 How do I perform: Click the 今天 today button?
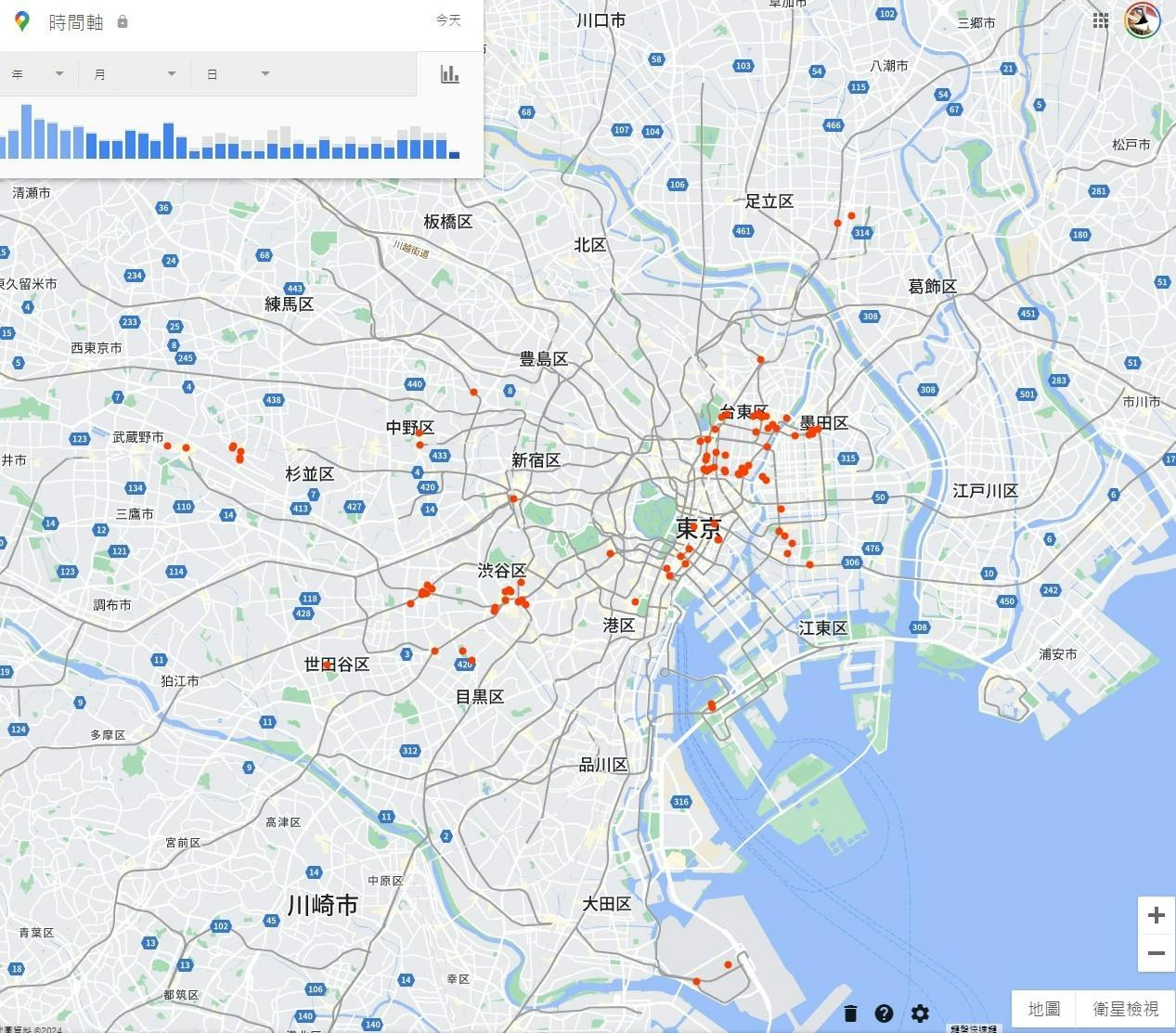(x=448, y=20)
